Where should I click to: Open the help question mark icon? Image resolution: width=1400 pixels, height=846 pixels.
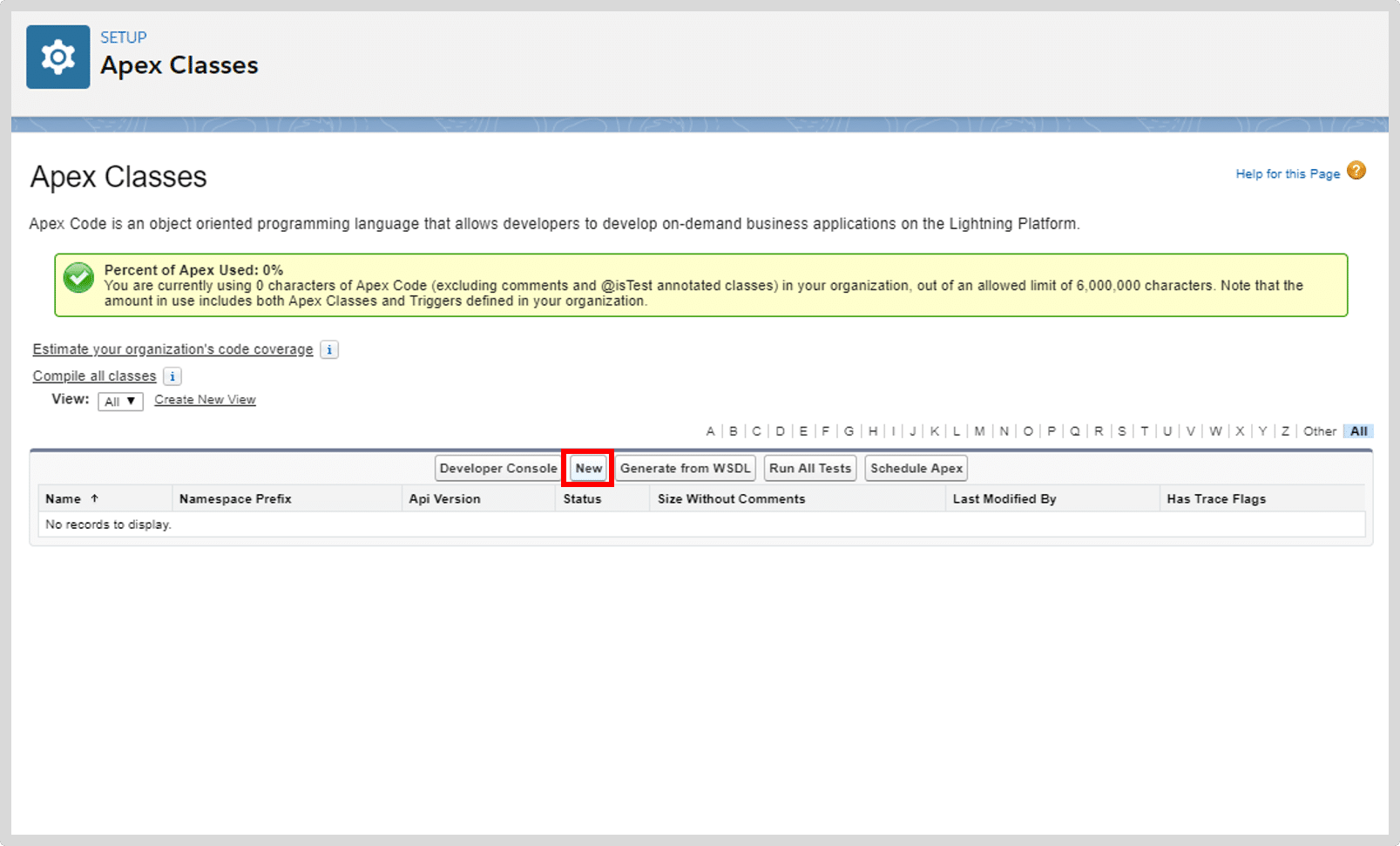(1356, 171)
